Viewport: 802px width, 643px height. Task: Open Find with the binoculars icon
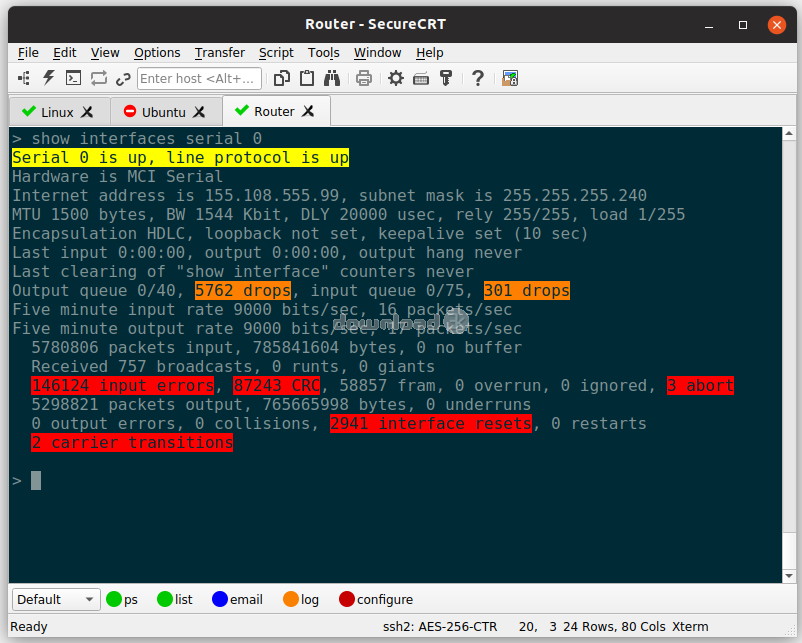pos(332,78)
